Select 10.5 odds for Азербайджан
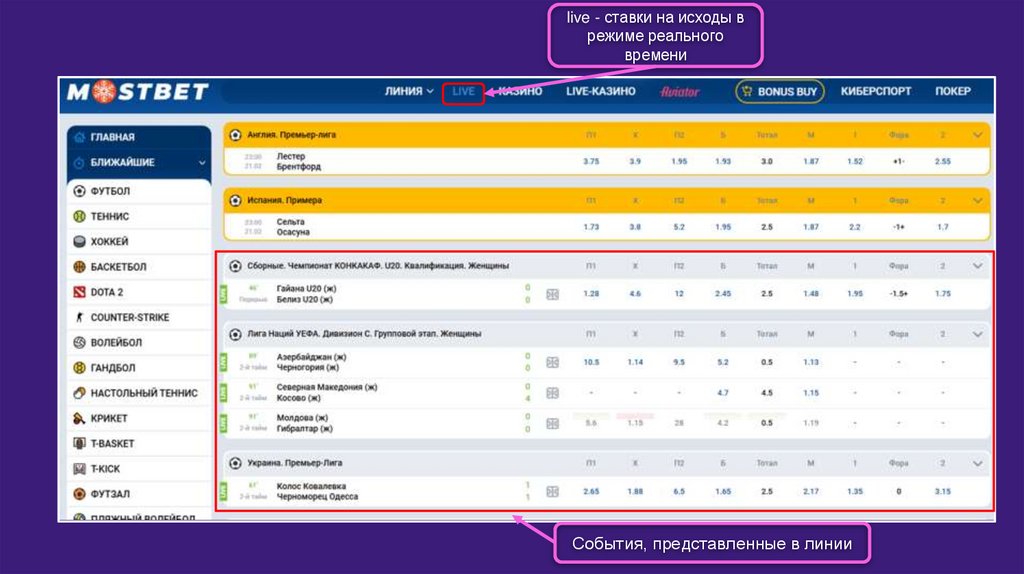The image size is (1024, 574). tap(591, 362)
